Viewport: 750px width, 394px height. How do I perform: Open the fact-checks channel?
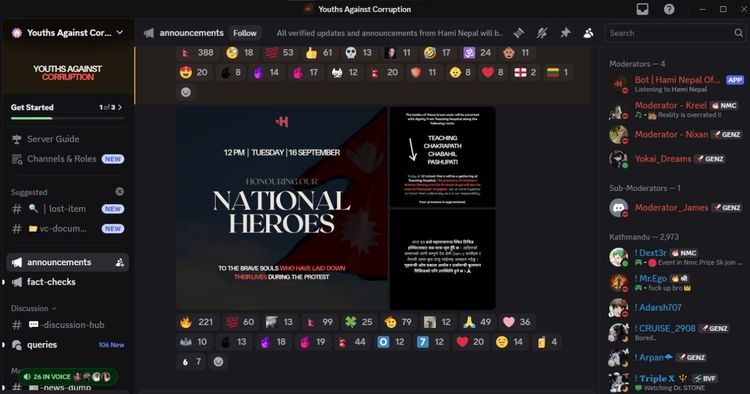click(x=67, y=282)
